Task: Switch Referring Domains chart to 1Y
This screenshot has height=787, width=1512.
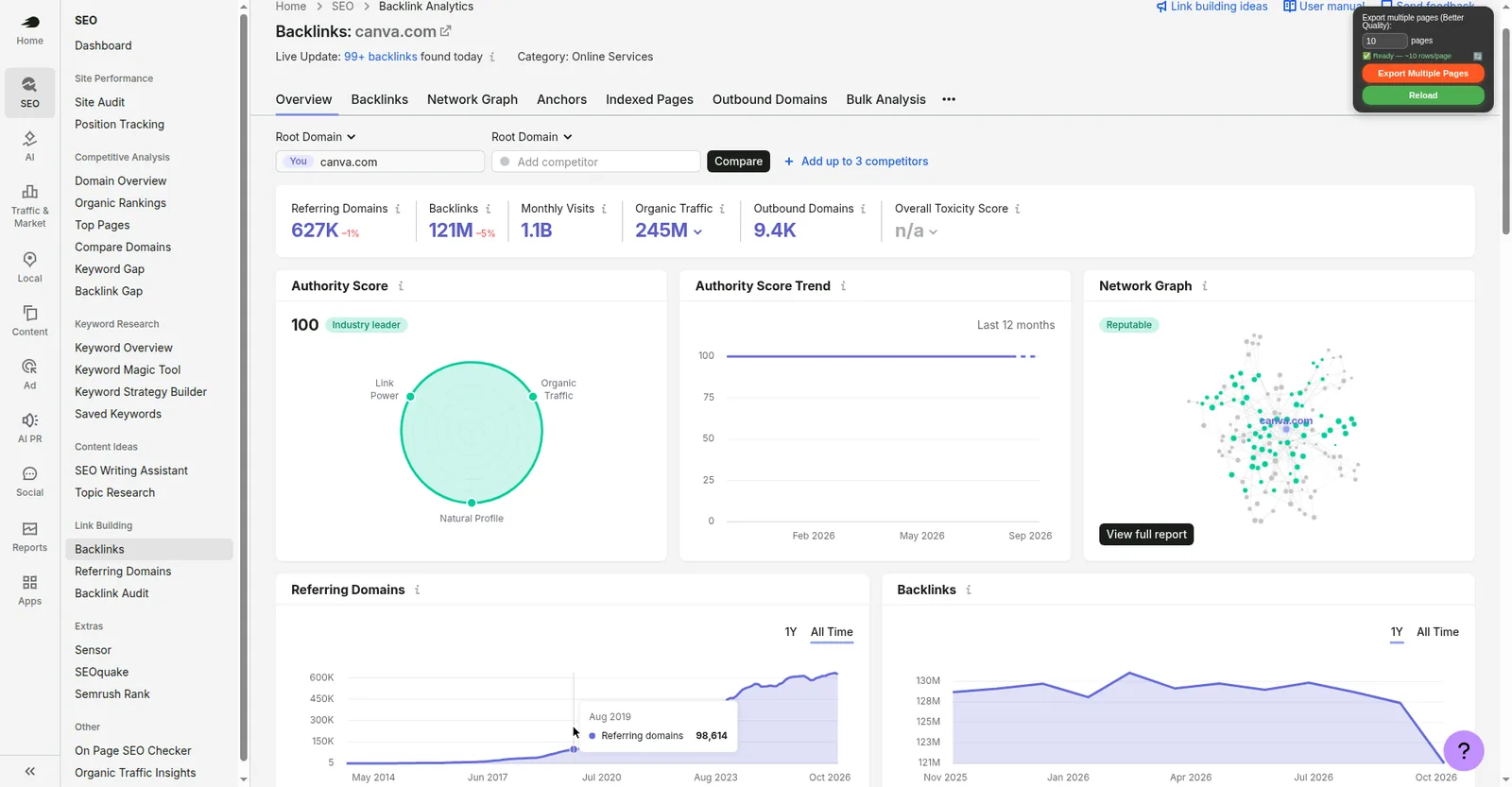Action: click(x=791, y=632)
